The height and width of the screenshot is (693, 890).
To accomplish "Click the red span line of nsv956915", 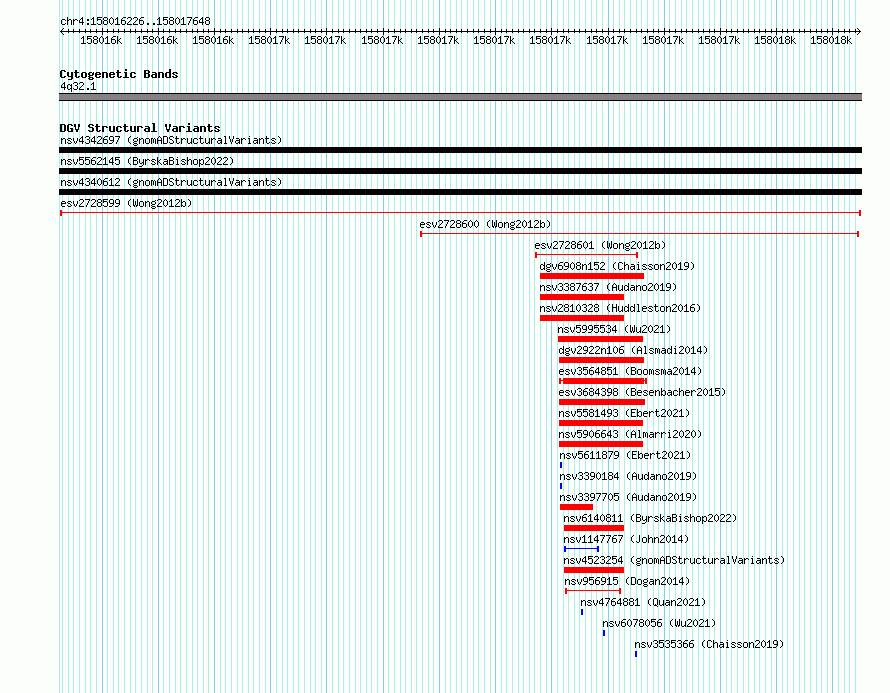I will (593, 591).
